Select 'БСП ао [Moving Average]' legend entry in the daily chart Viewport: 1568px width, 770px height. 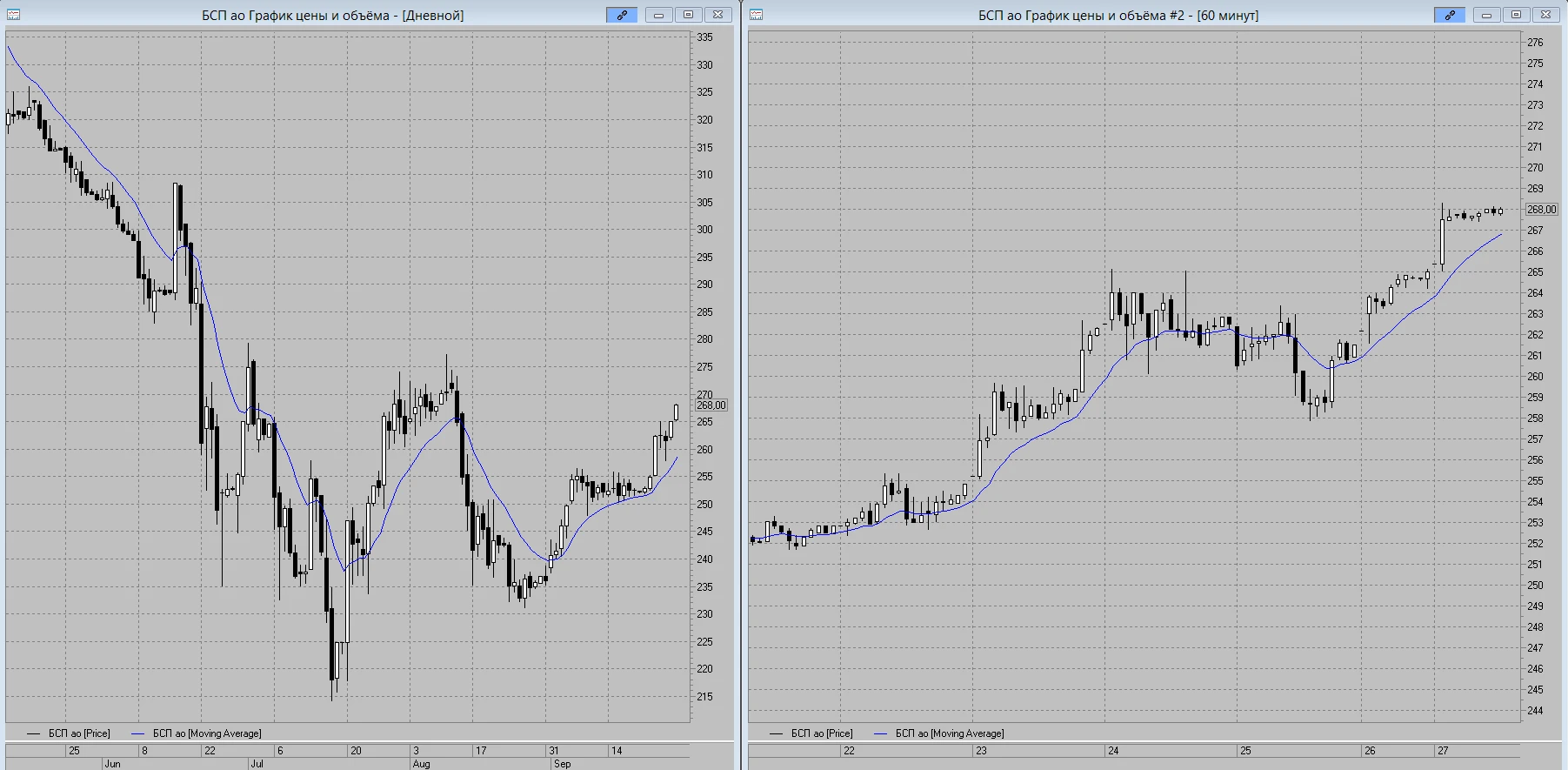[x=197, y=733]
